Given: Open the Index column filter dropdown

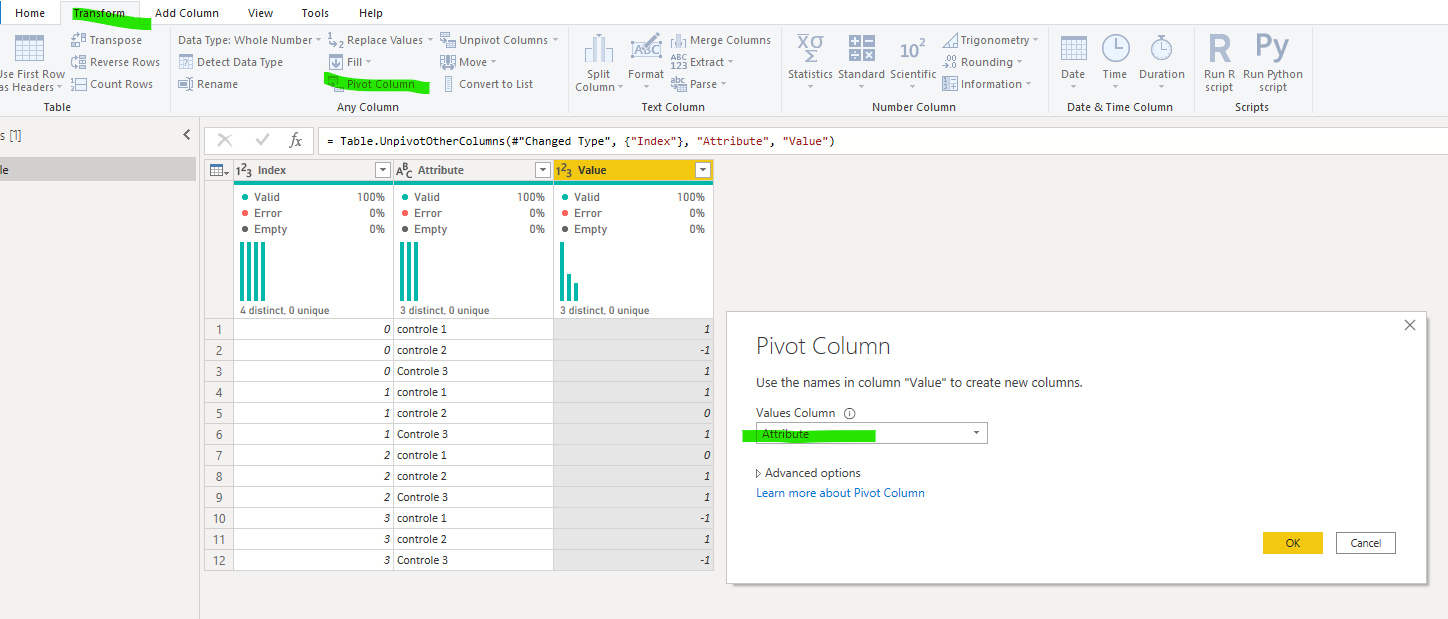Looking at the screenshot, I should pyautogui.click(x=382, y=170).
